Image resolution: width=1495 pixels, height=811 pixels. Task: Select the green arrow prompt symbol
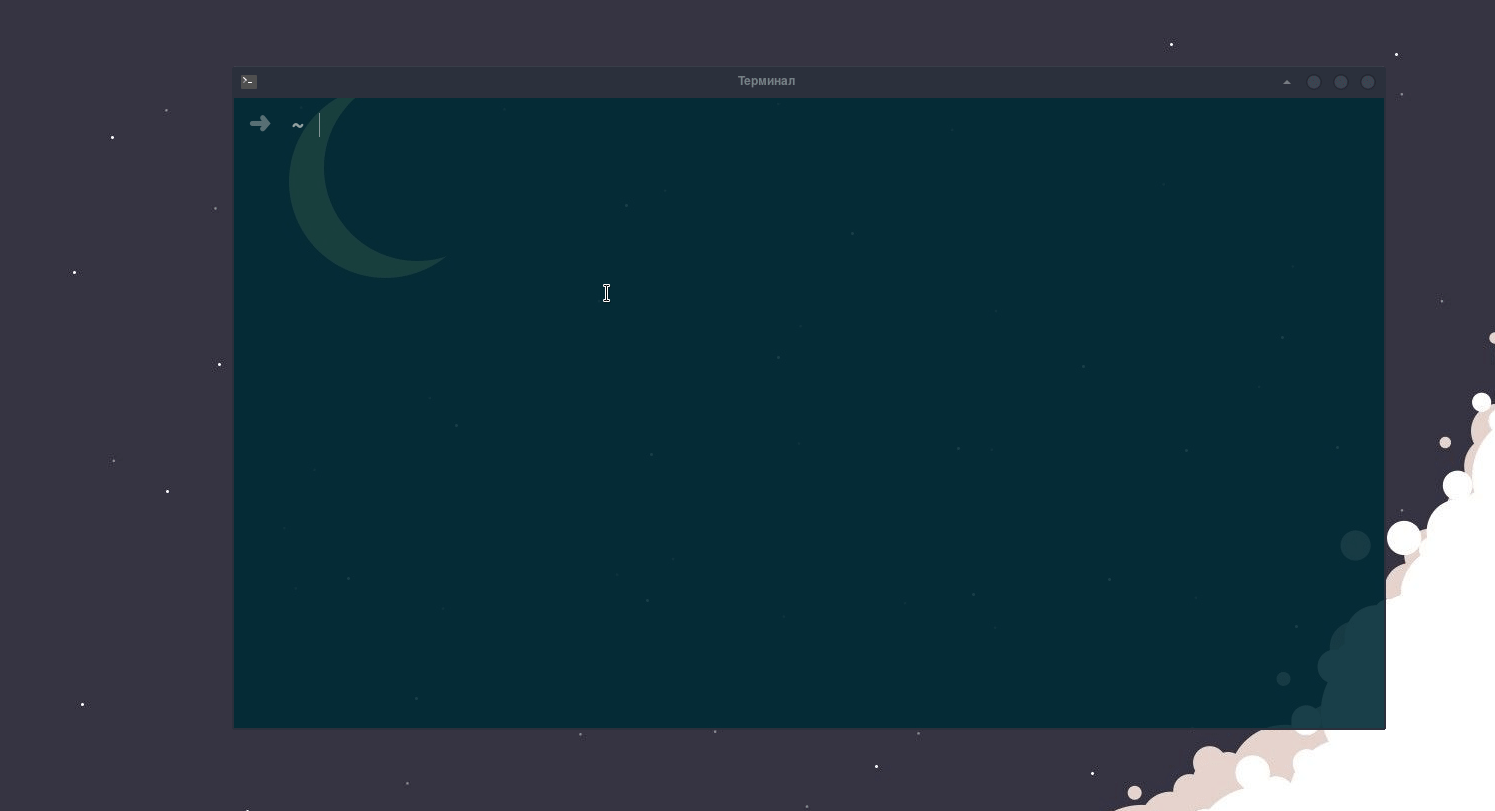tap(260, 123)
